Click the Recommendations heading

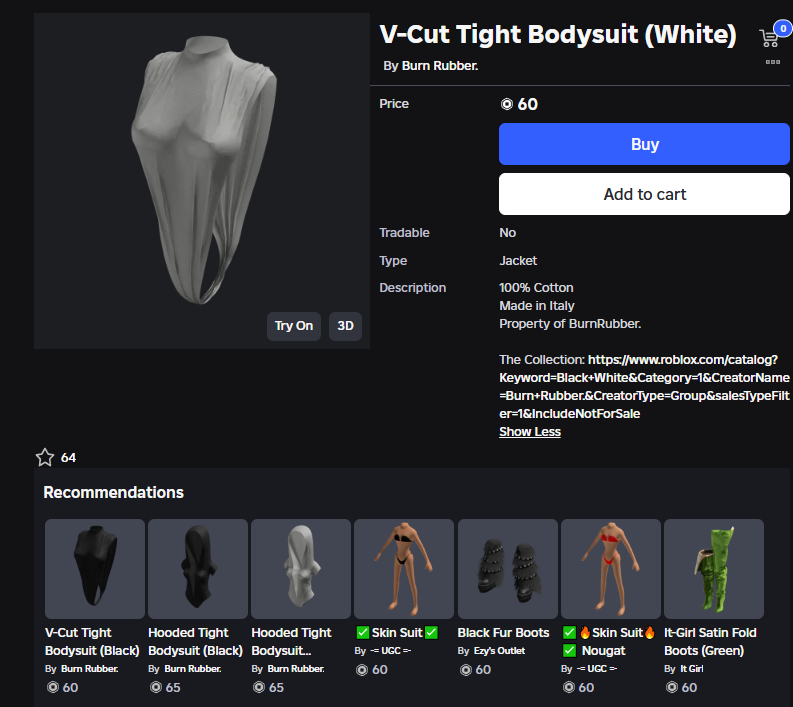[113, 492]
